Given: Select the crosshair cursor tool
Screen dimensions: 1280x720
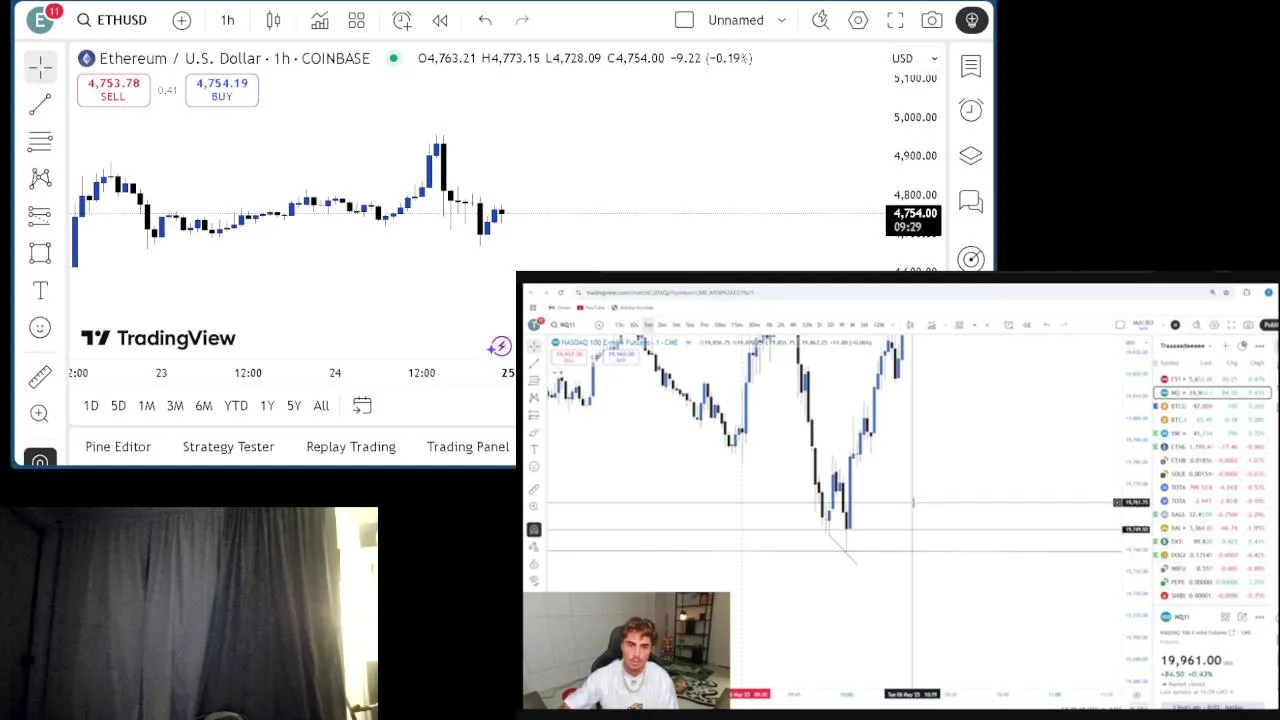Looking at the screenshot, I should pos(41,66).
